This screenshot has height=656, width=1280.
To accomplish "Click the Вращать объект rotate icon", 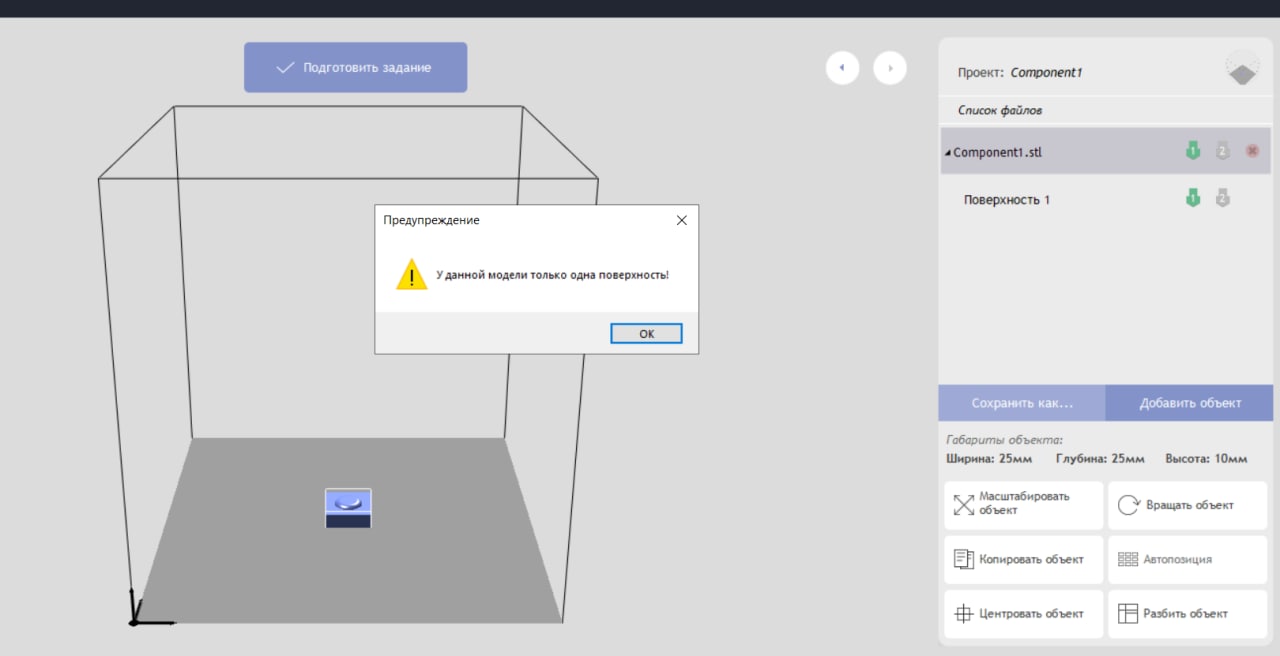I will [x=1128, y=505].
